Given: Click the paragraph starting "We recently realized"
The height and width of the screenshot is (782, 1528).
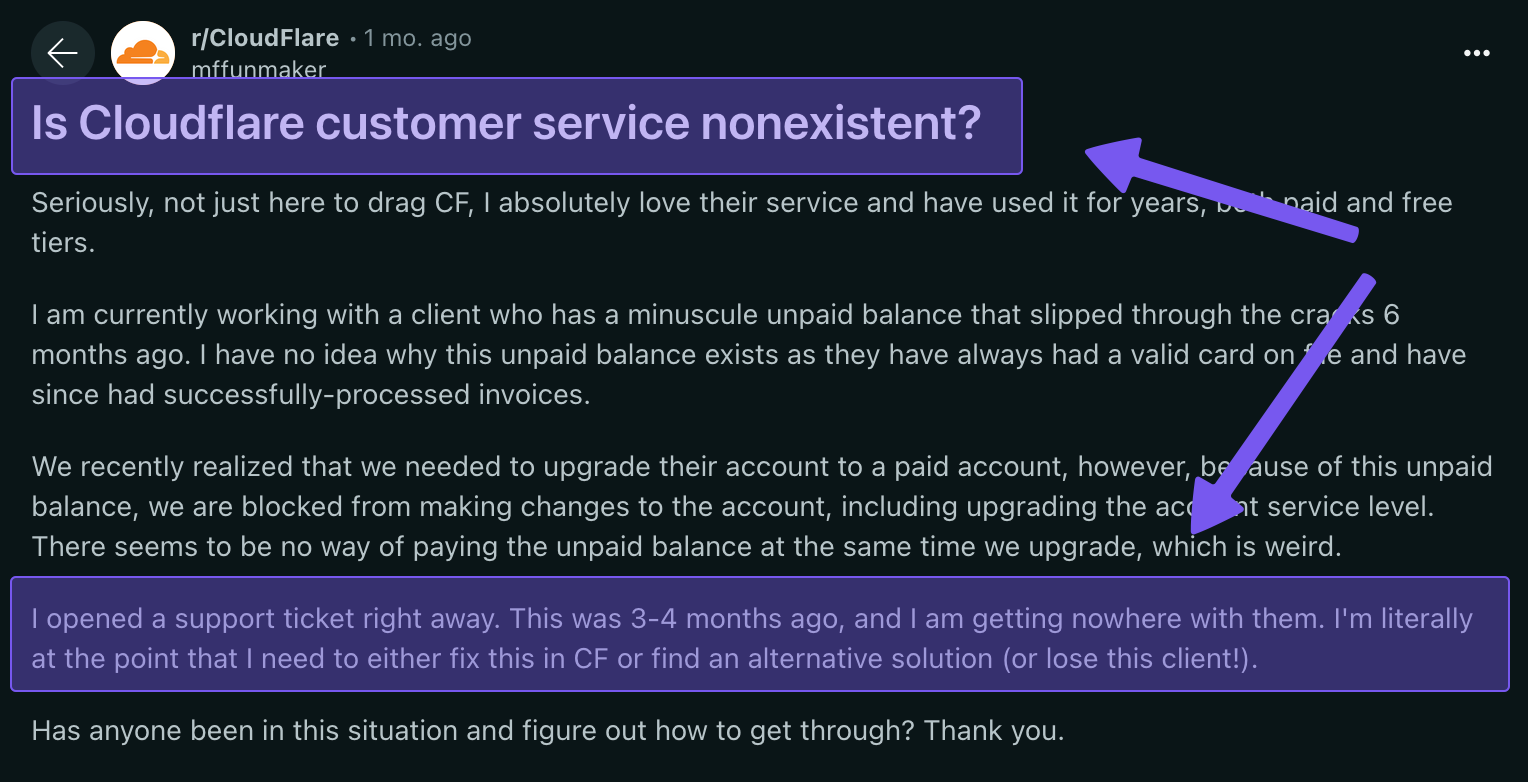Looking at the screenshot, I should (x=700, y=507).
